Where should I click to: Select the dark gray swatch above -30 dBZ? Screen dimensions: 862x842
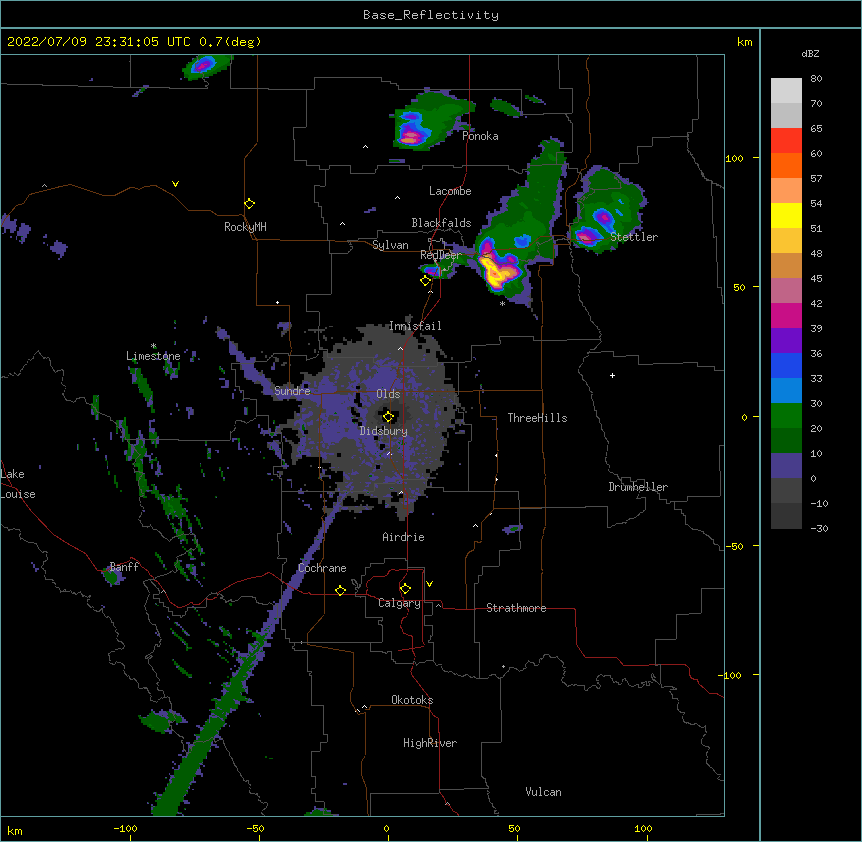pyautogui.click(x=786, y=516)
